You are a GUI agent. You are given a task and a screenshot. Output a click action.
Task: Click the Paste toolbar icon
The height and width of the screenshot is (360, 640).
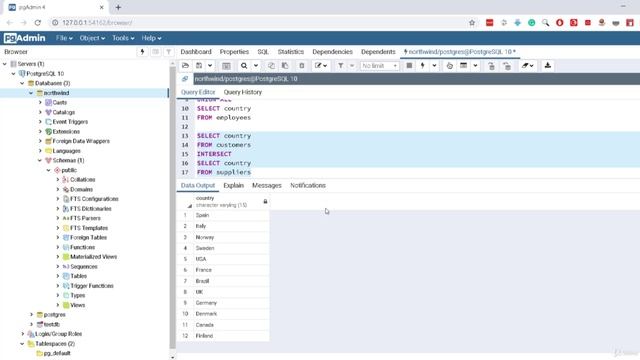pyautogui.click(x=285, y=66)
